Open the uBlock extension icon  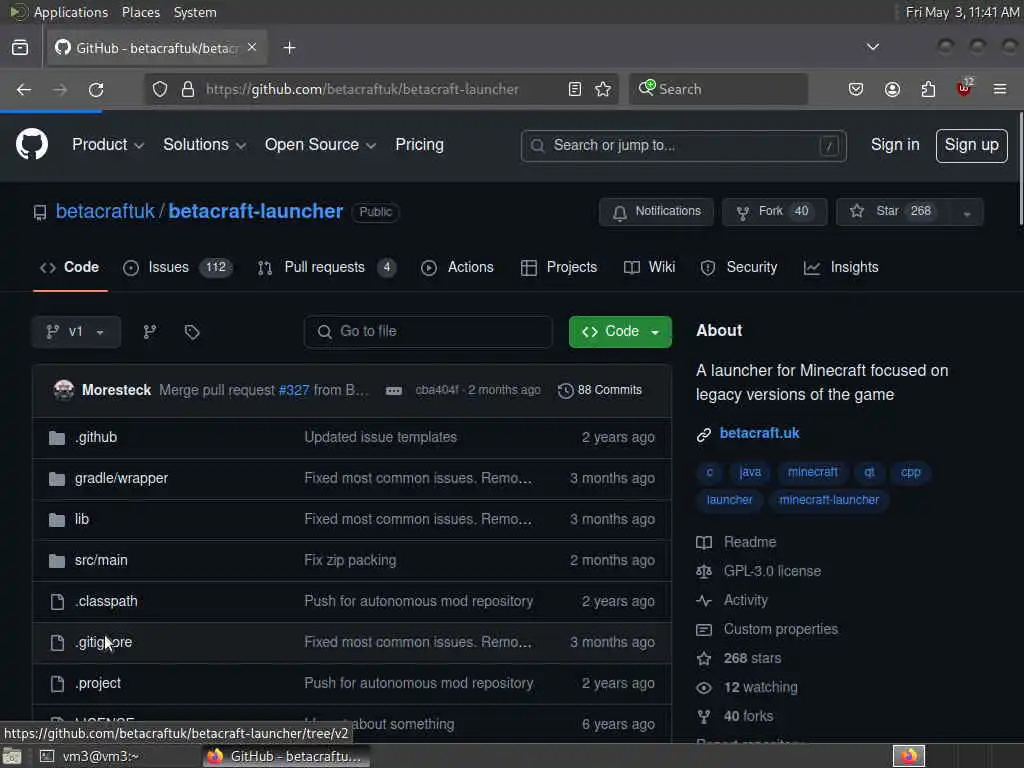964,88
